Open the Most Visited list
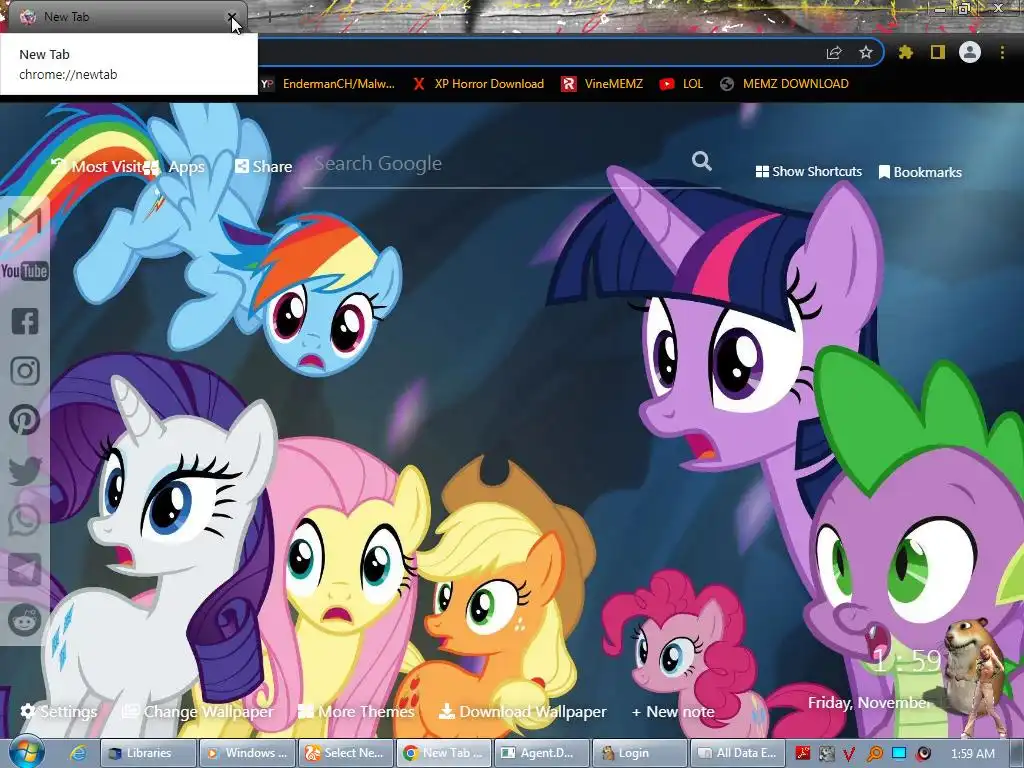Viewport: 1024px width, 768px height. (98, 167)
